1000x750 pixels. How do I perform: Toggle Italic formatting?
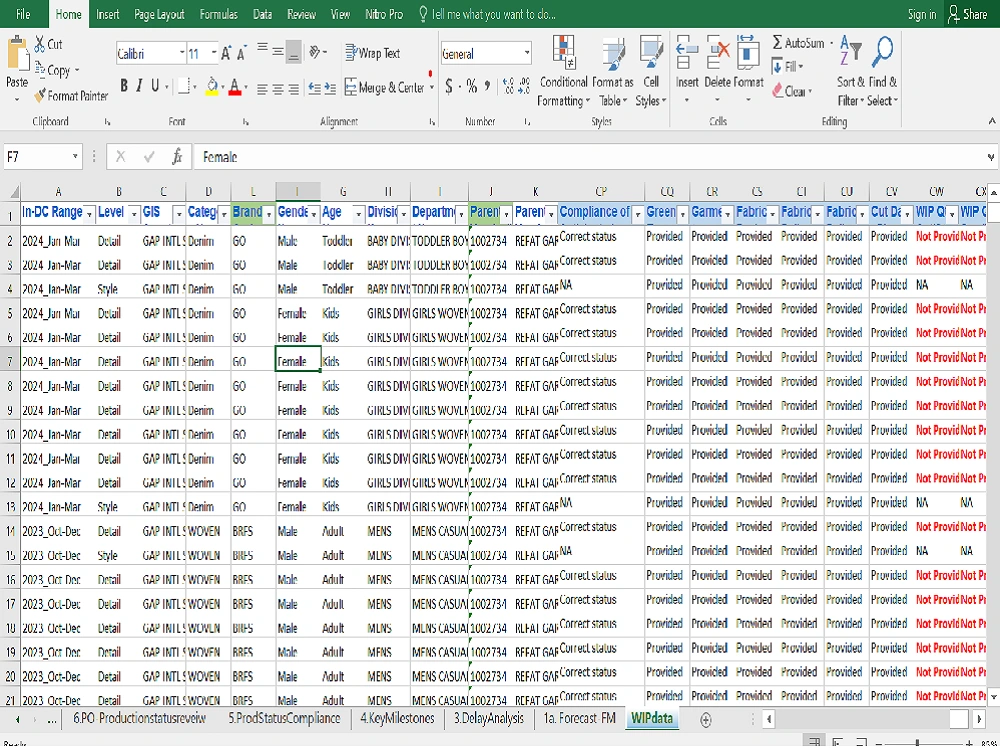(x=139, y=86)
